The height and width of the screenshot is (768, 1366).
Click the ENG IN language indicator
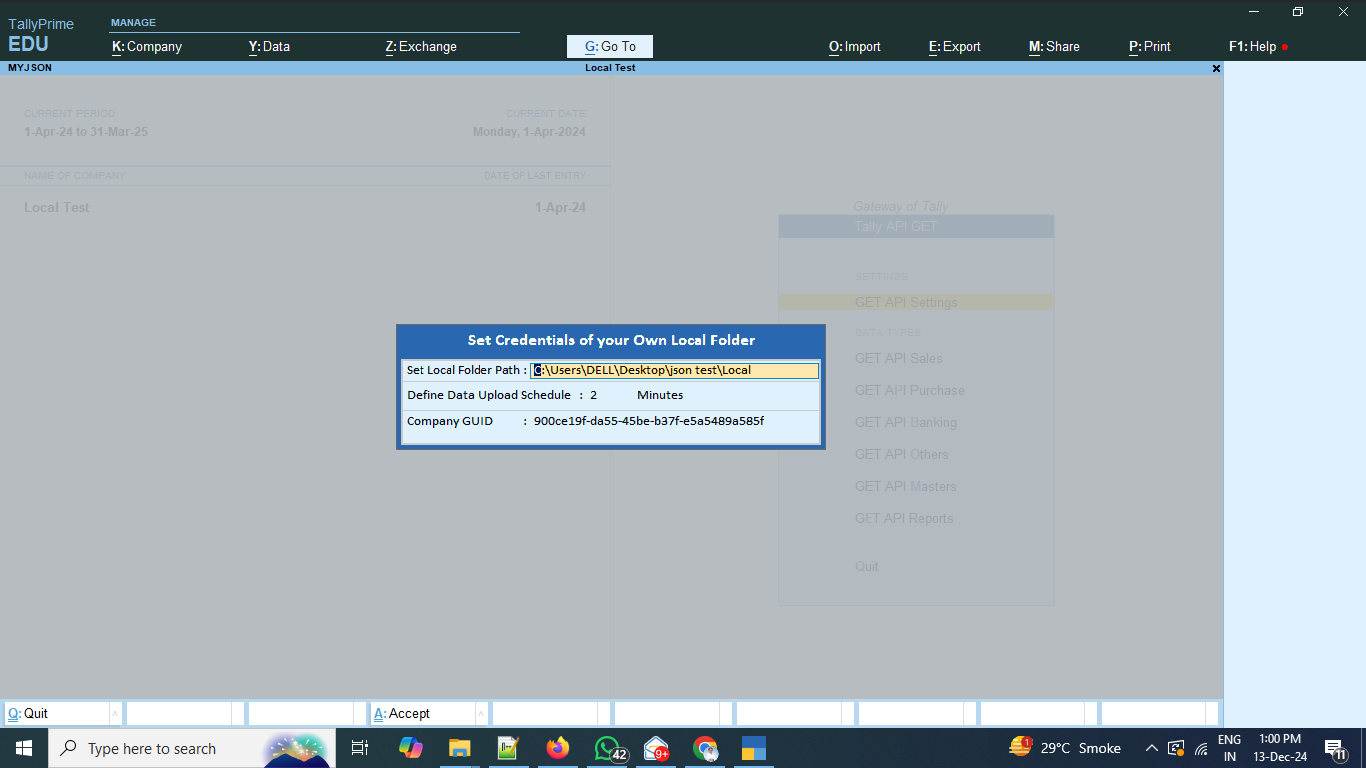1229,748
